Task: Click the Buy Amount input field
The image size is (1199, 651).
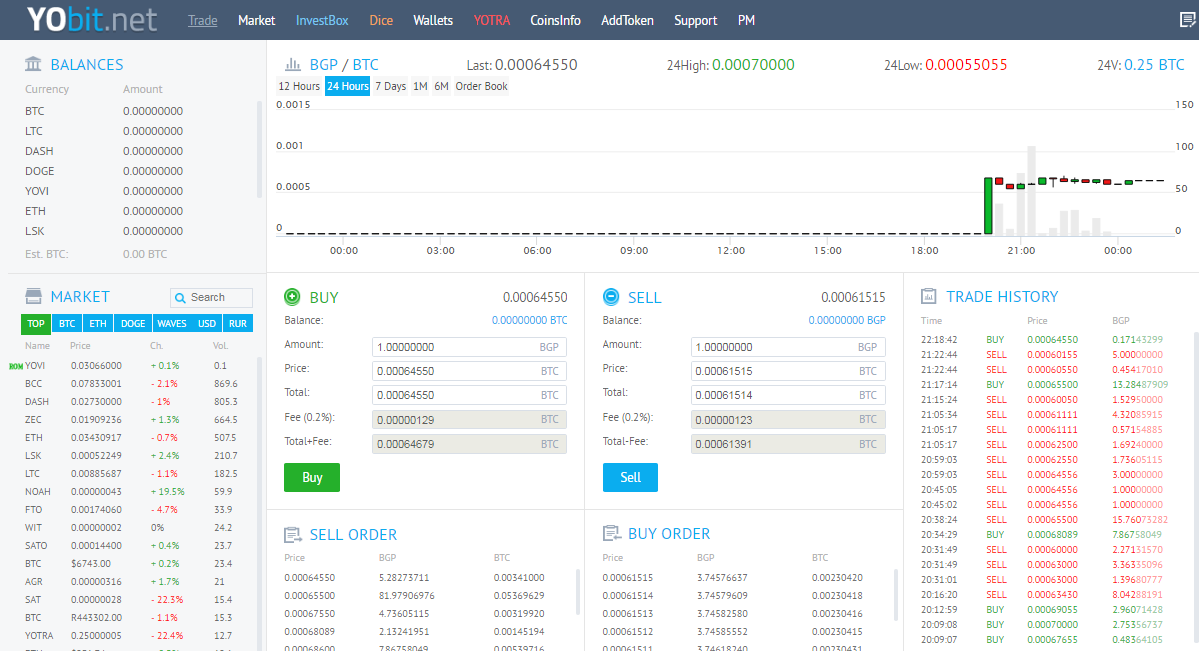Action: tap(470, 347)
